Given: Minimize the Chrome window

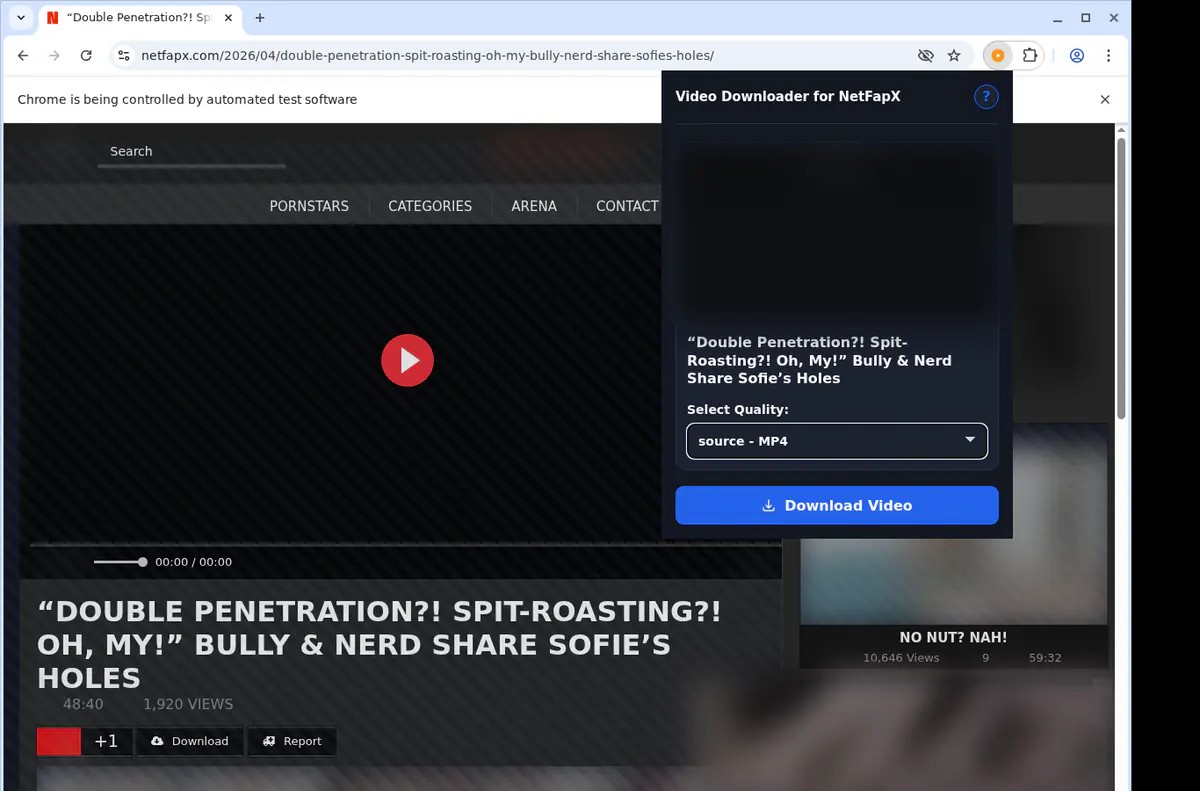Looking at the screenshot, I should pos(1058,18).
